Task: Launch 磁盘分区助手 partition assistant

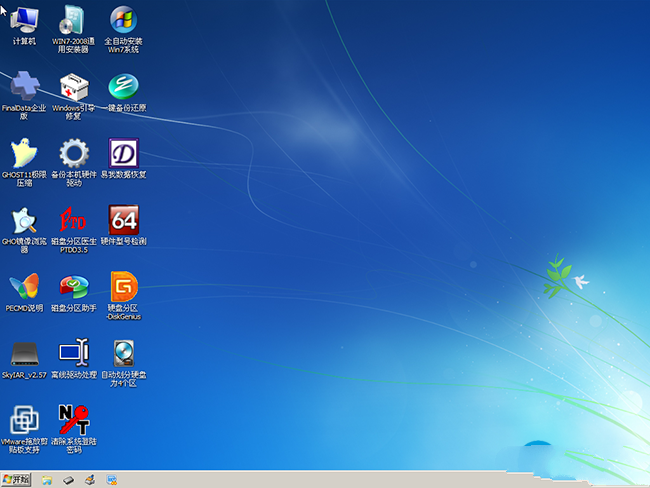Action: (x=74, y=288)
